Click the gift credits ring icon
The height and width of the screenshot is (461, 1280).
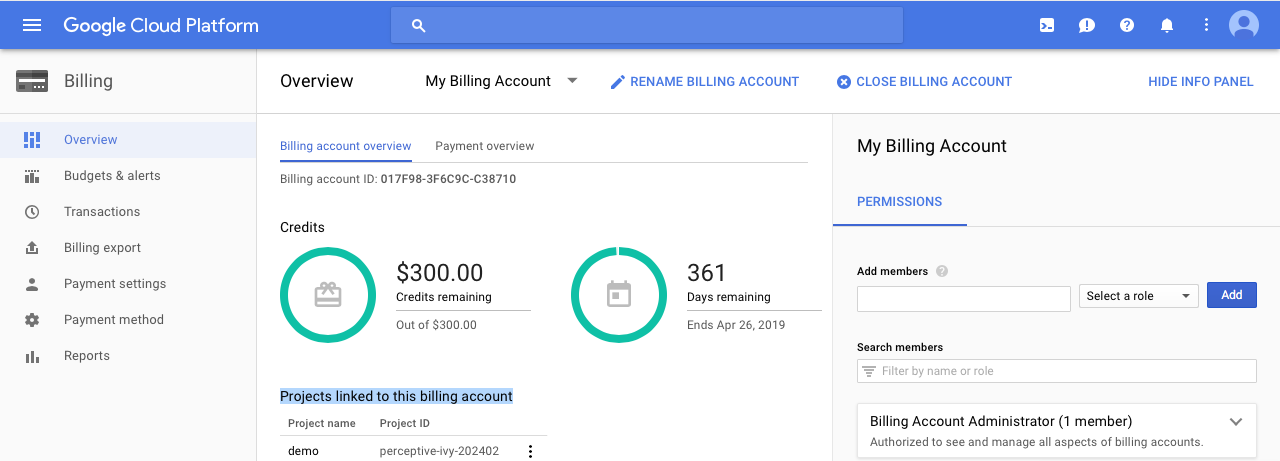click(328, 294)
